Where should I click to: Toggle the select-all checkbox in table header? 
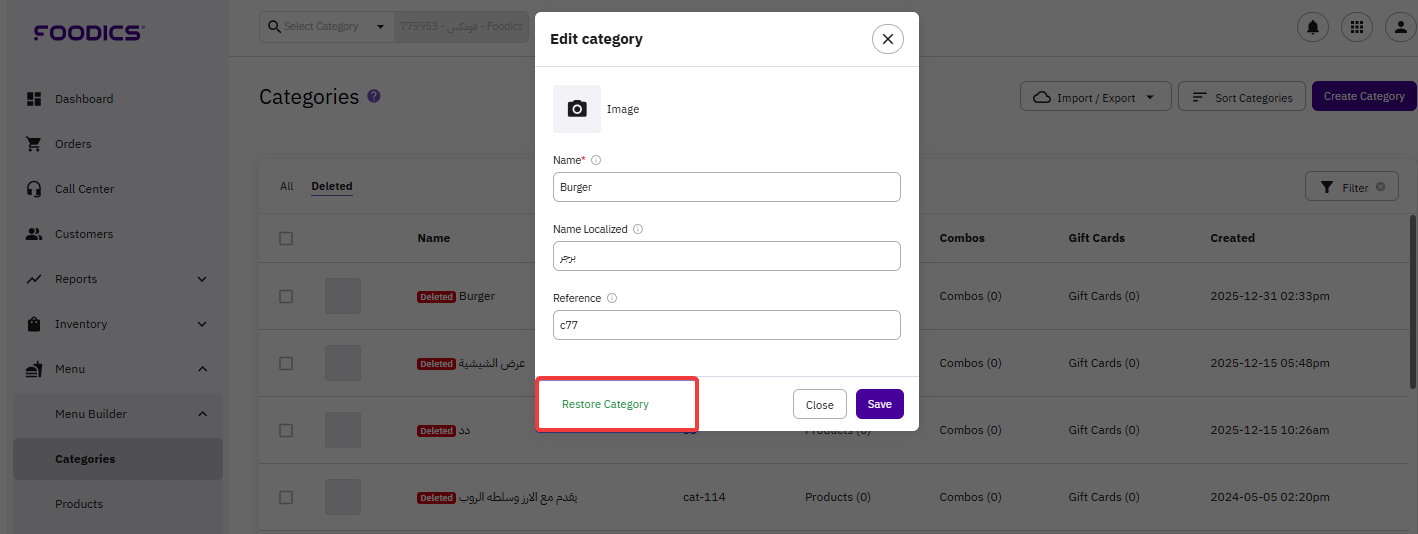click(286, 238)
